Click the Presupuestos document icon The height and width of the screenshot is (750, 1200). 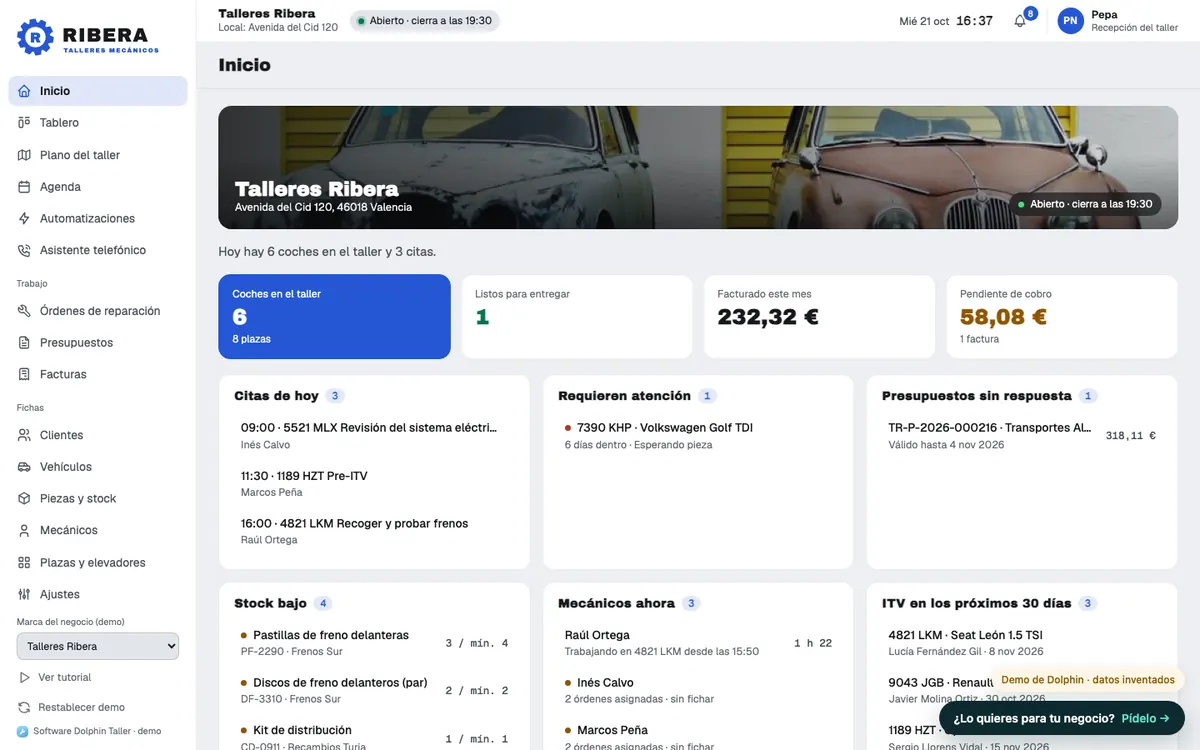(x=25, y=343)
